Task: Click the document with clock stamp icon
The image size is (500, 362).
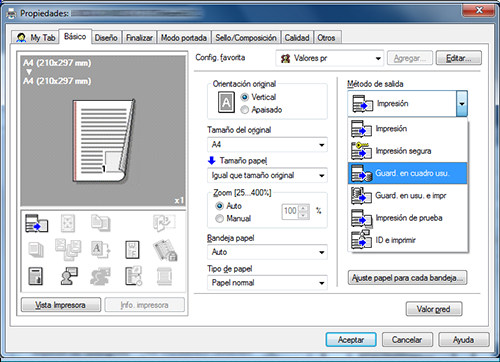Action: coord(134,276)
